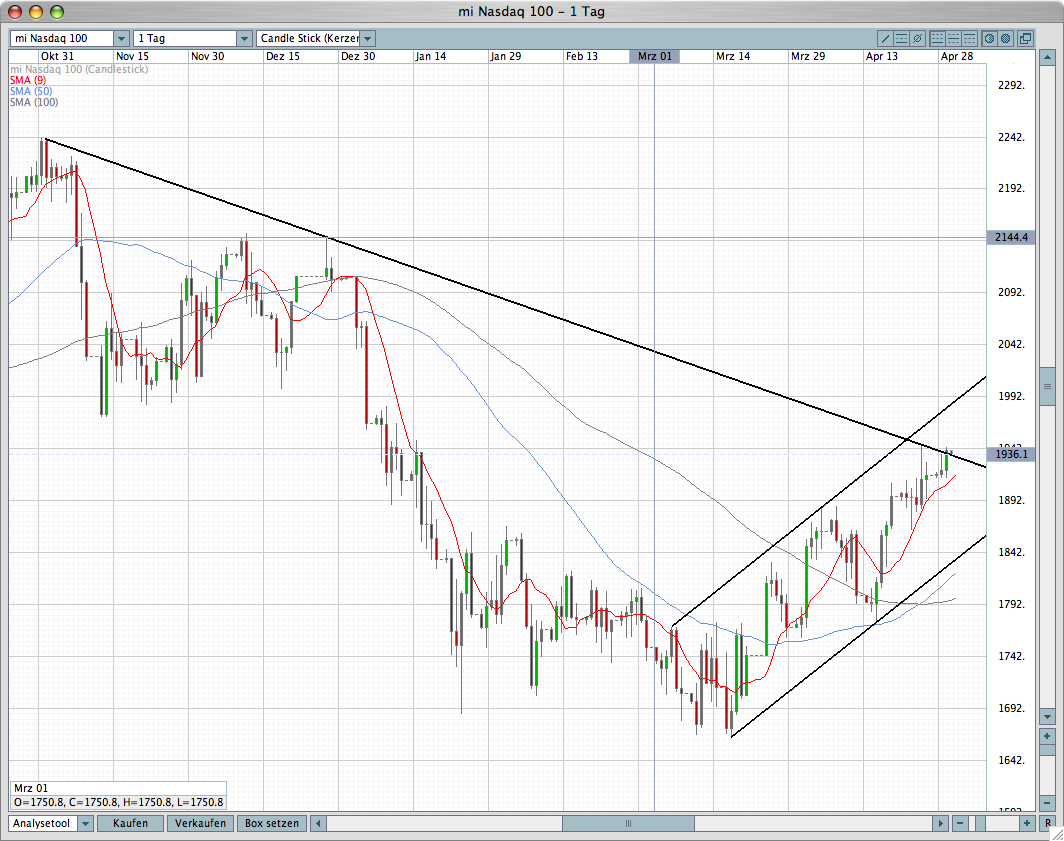Viewport: 1064px width, 841px height.
Task: Click the Verkaufen button
Action: (x=200, y=823)
